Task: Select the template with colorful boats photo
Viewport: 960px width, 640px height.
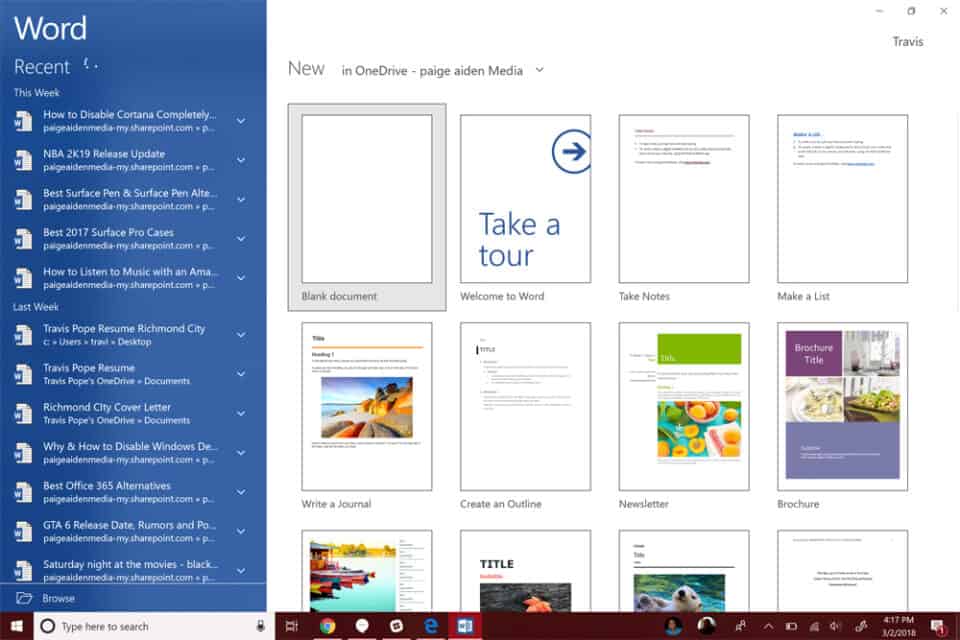Action: pos(367,571)
